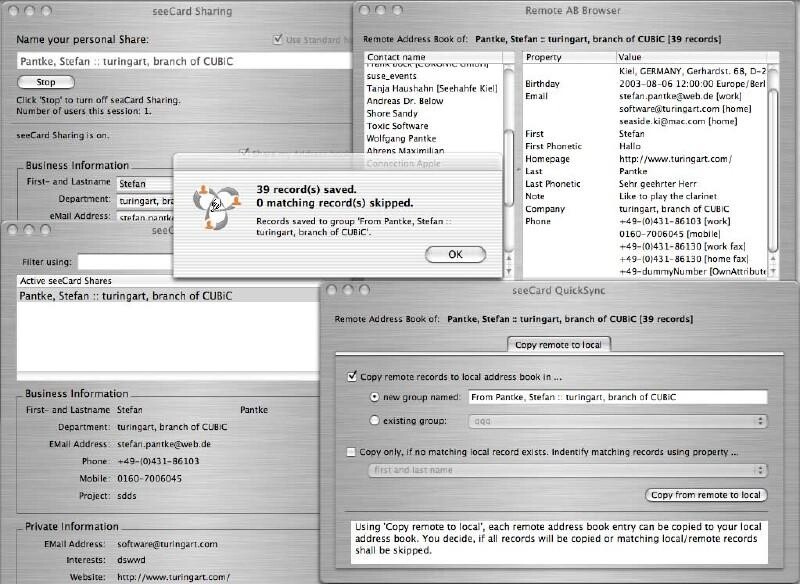The width and height of the screenshot is (800, 584).
Task: Switch to the Copy remote to local tab
Action: (559, 345)
